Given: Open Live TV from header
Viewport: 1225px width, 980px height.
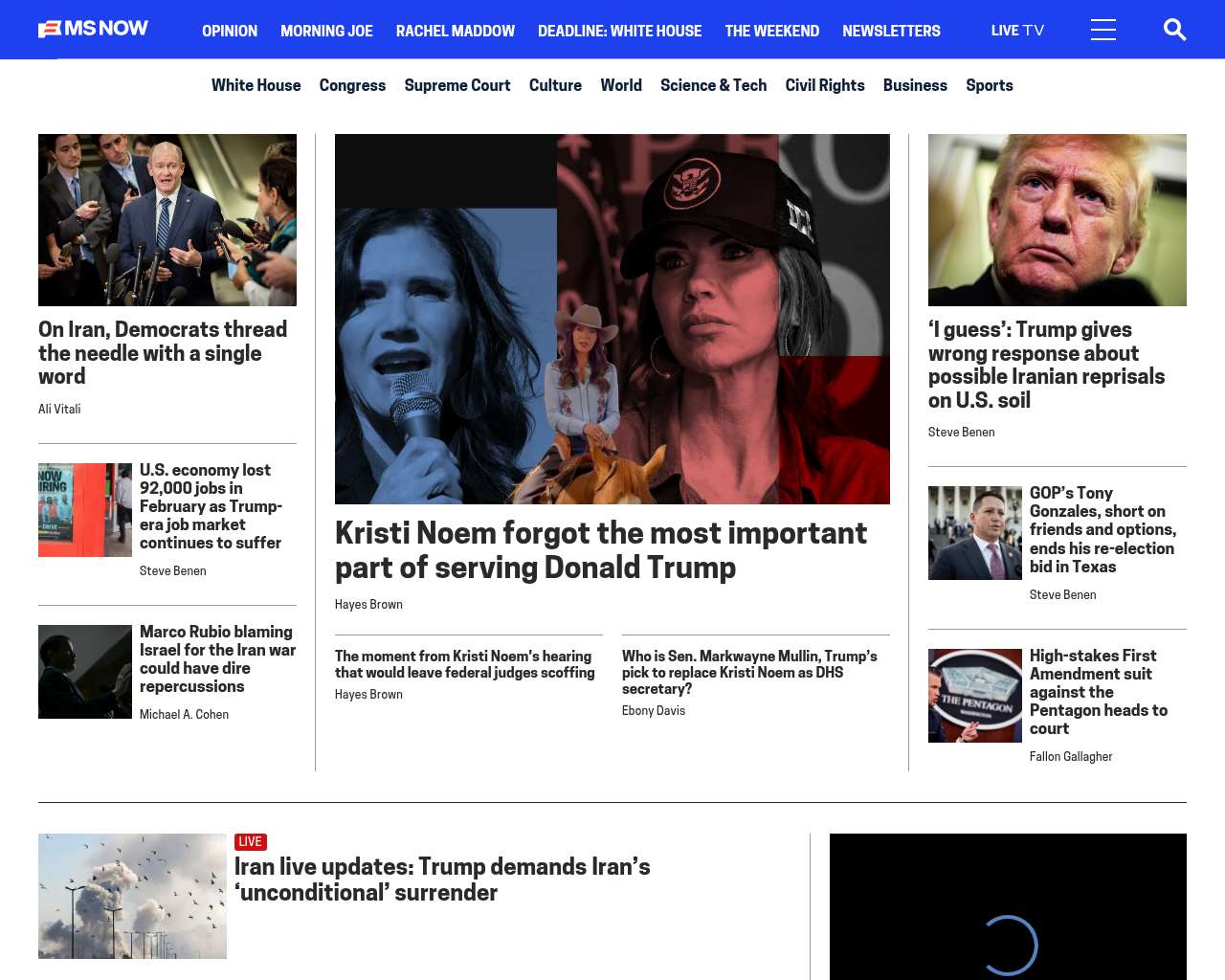Looking at the screenshot, I should [x=1017, y=31].
